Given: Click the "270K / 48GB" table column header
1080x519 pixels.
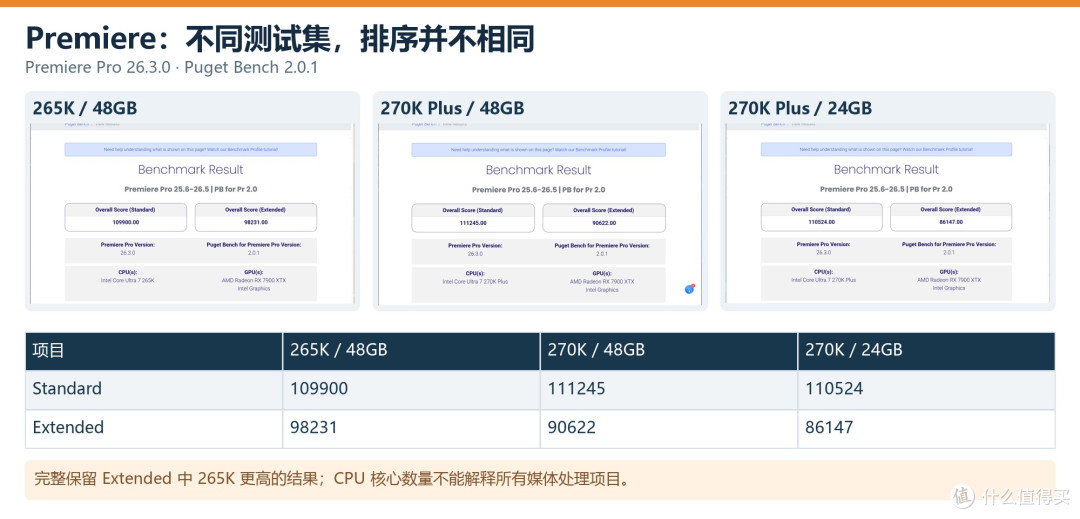Looking at the screenshot, I should [669, 351].
